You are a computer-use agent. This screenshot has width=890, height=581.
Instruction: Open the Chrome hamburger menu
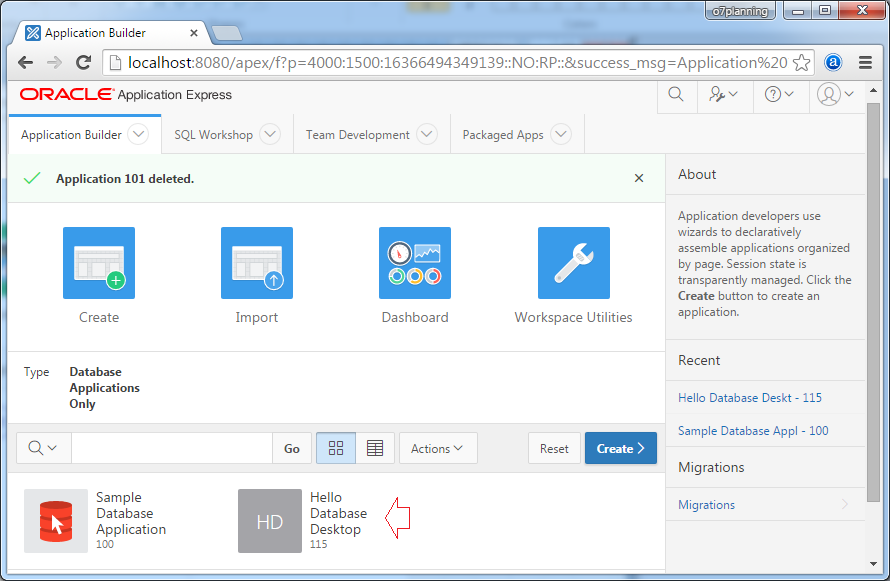click(865, 62)
